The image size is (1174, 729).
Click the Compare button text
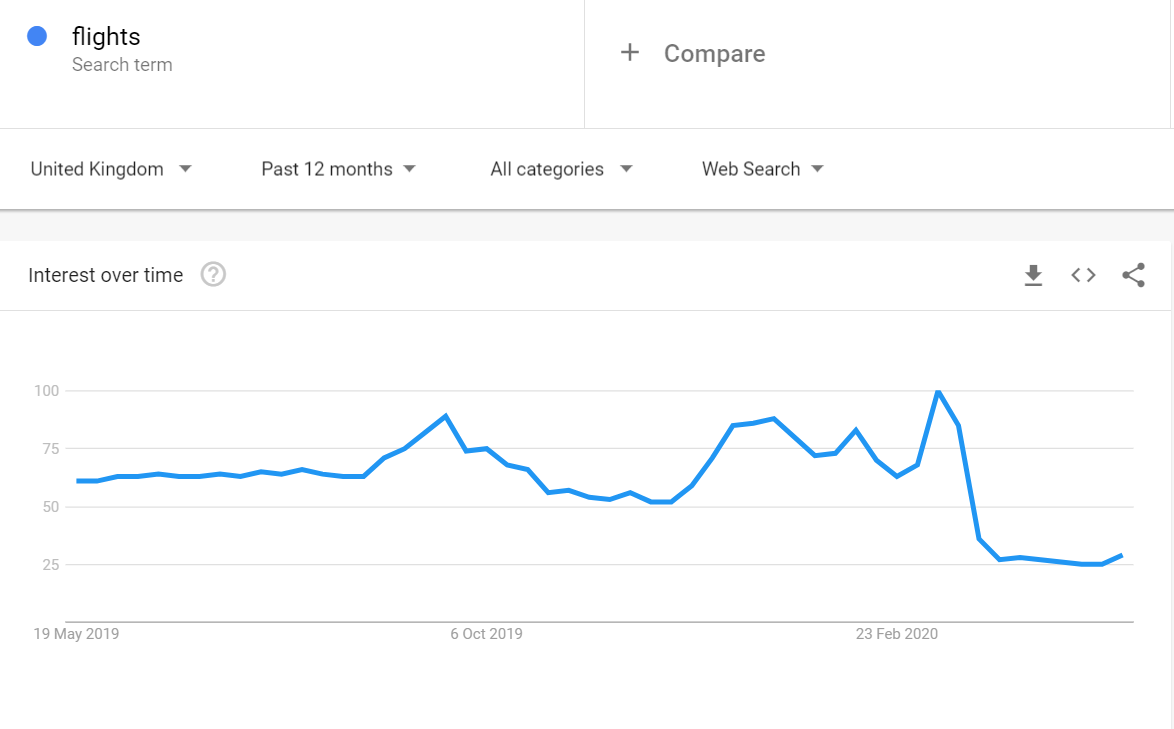(714, 54)
